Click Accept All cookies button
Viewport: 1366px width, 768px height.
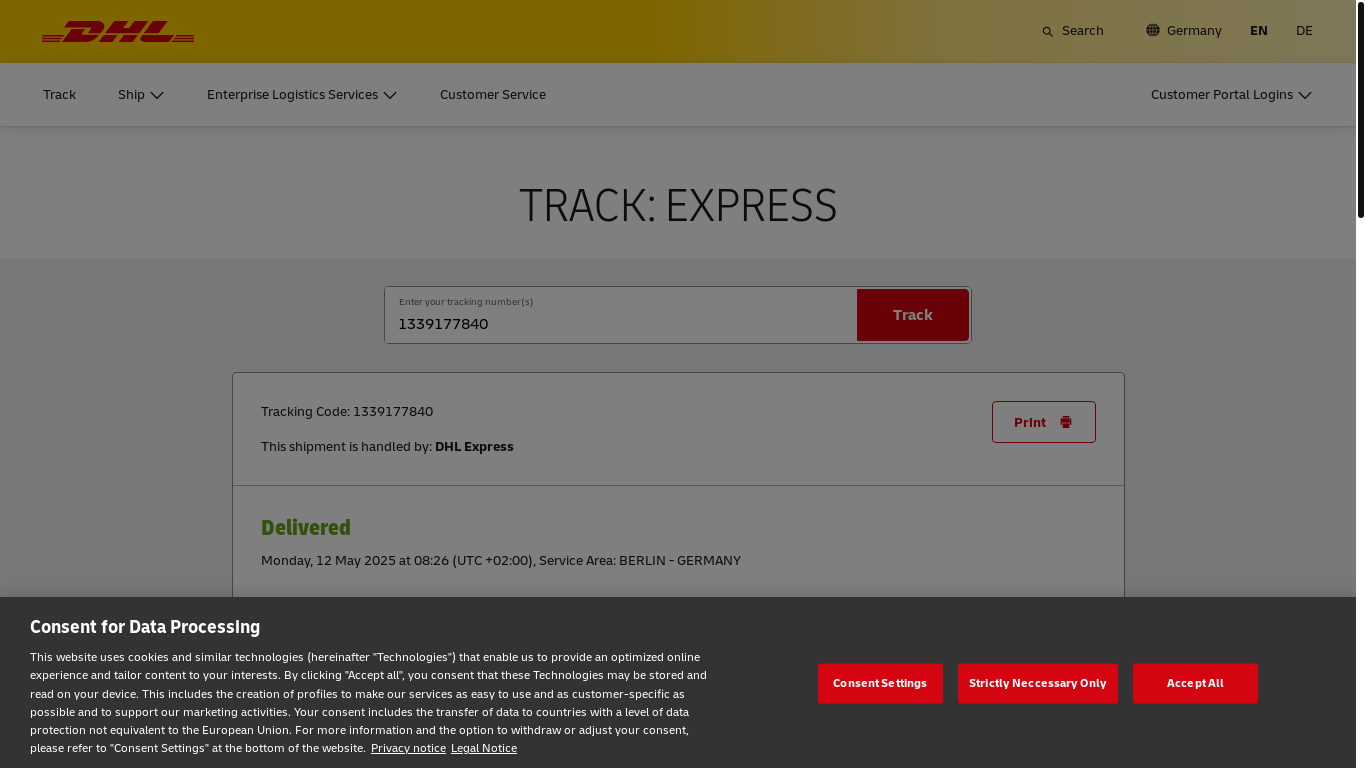click(x=1195, y=683)
